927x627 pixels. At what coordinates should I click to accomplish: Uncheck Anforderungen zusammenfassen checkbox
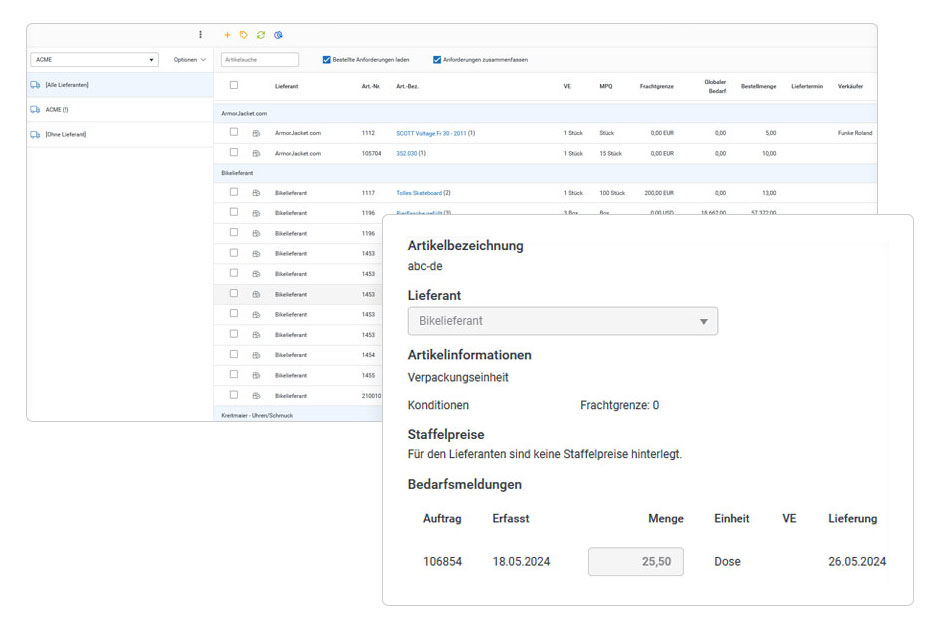tap(437, 60)
